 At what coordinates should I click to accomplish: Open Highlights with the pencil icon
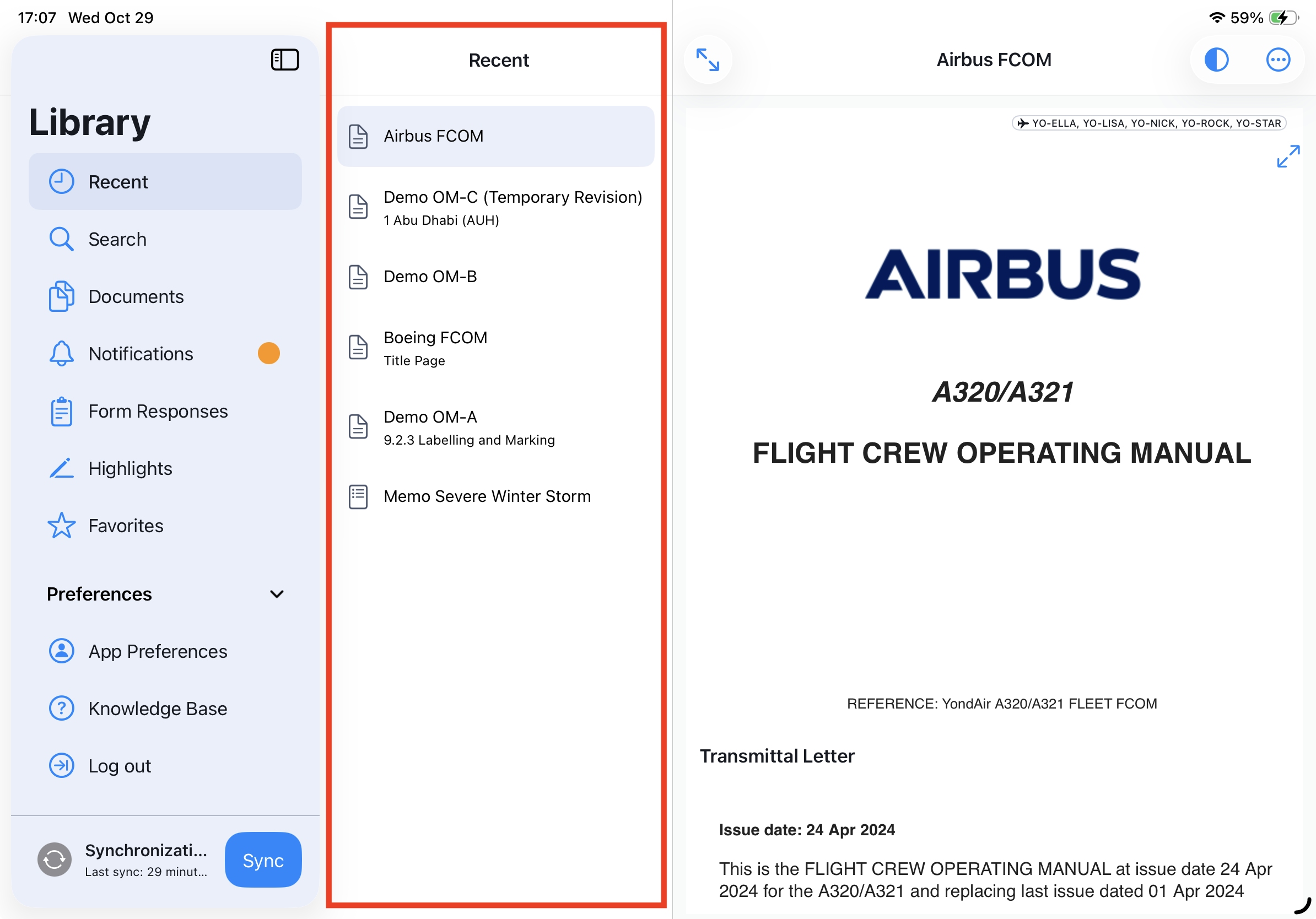click(130, 468)
